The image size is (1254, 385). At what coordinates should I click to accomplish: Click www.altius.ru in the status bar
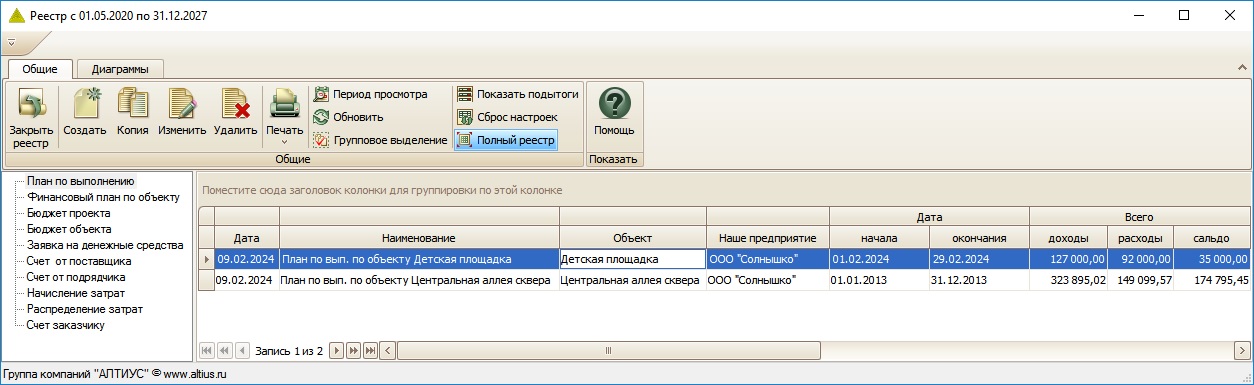(x=195, y=374)
